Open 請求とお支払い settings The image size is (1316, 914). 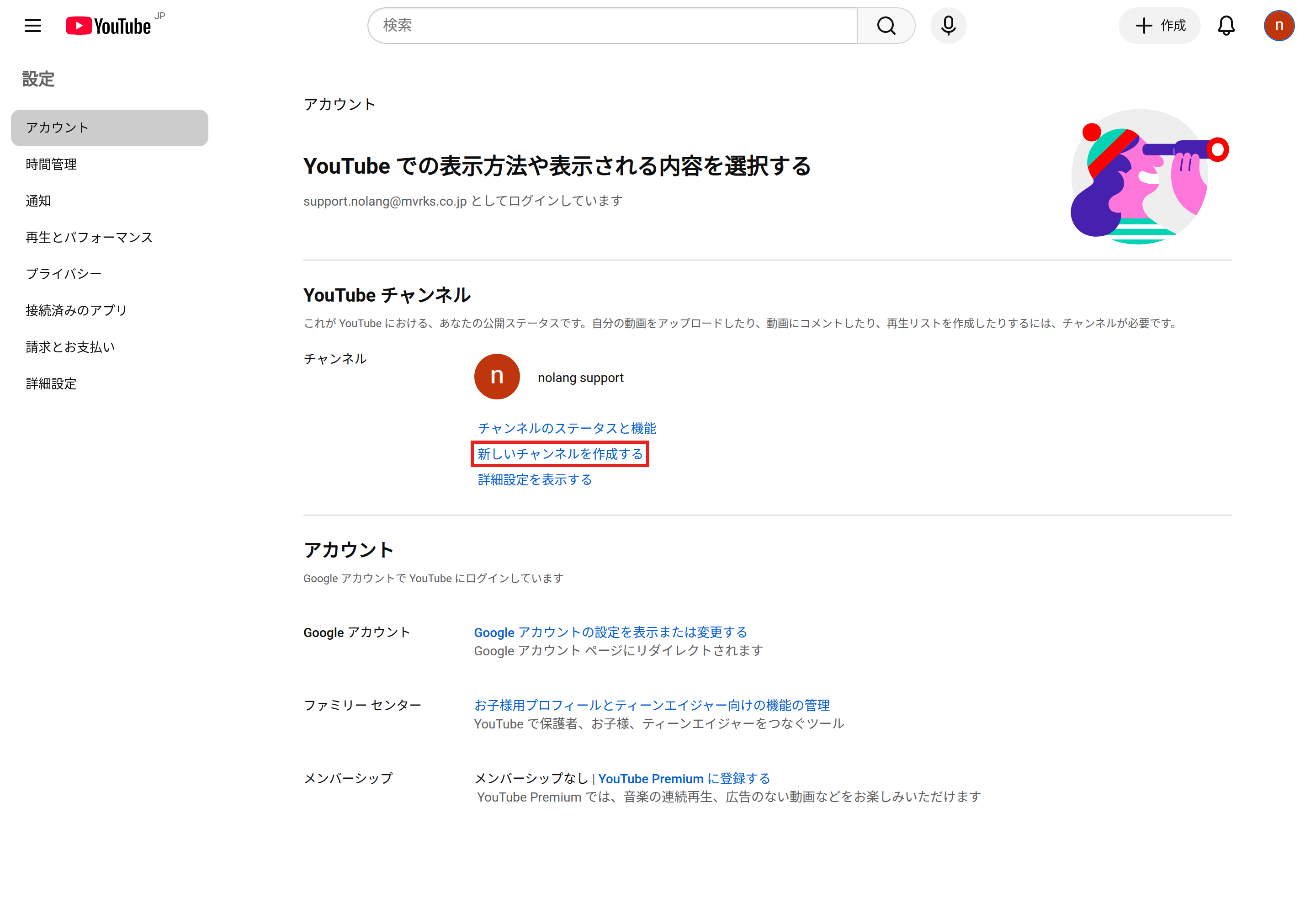point(109,347)
